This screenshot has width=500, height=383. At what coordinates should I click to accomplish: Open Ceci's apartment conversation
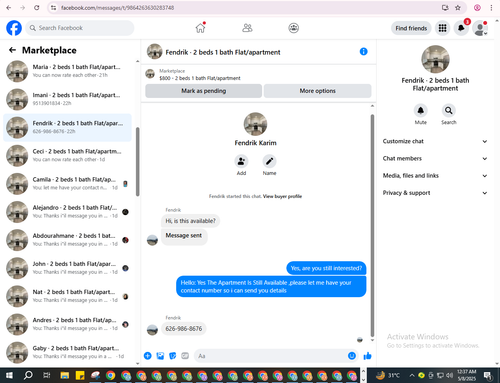pyautogui.click(x=68, y=156)
